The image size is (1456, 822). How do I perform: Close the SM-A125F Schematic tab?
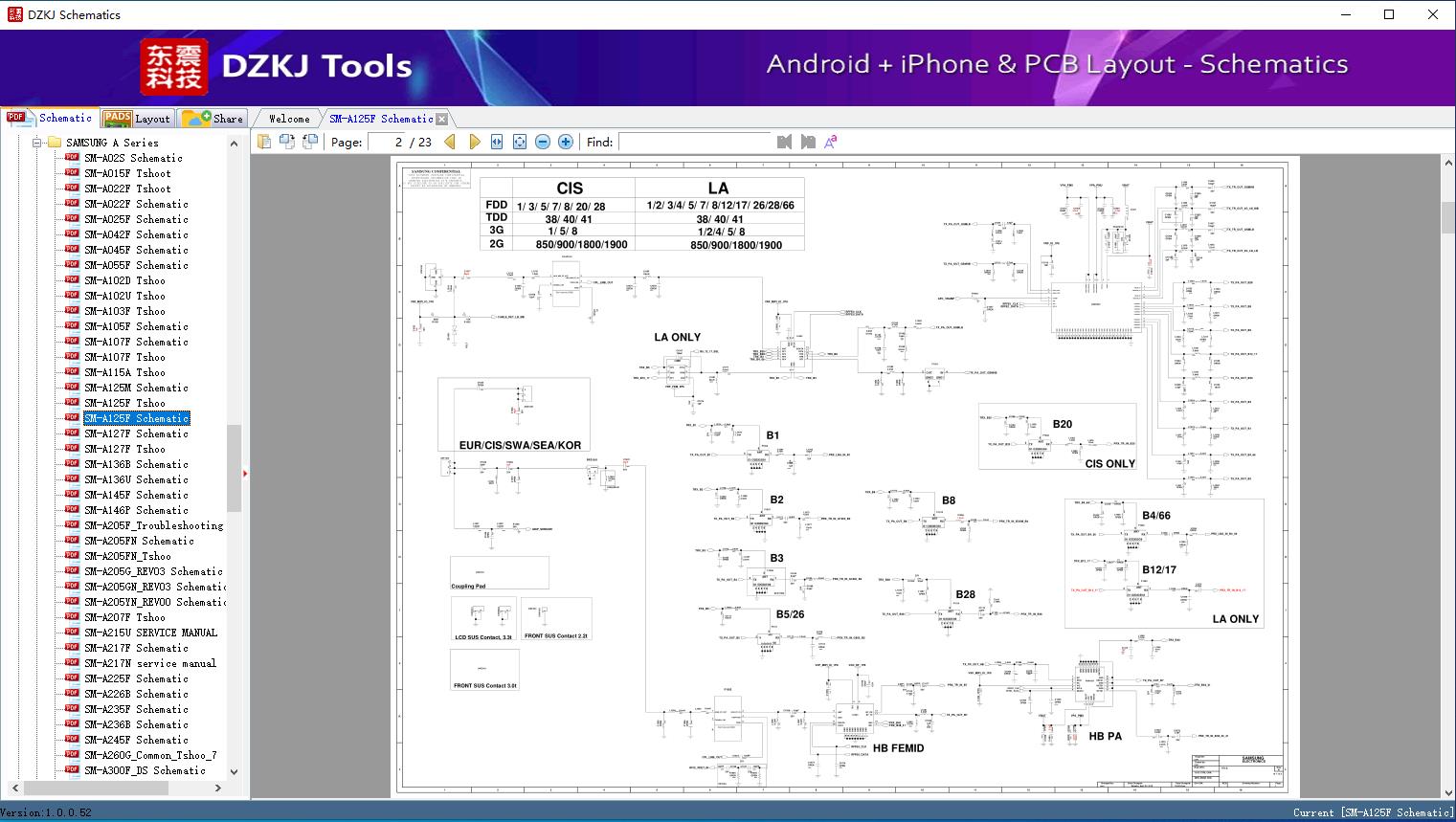tap(441, 119)
